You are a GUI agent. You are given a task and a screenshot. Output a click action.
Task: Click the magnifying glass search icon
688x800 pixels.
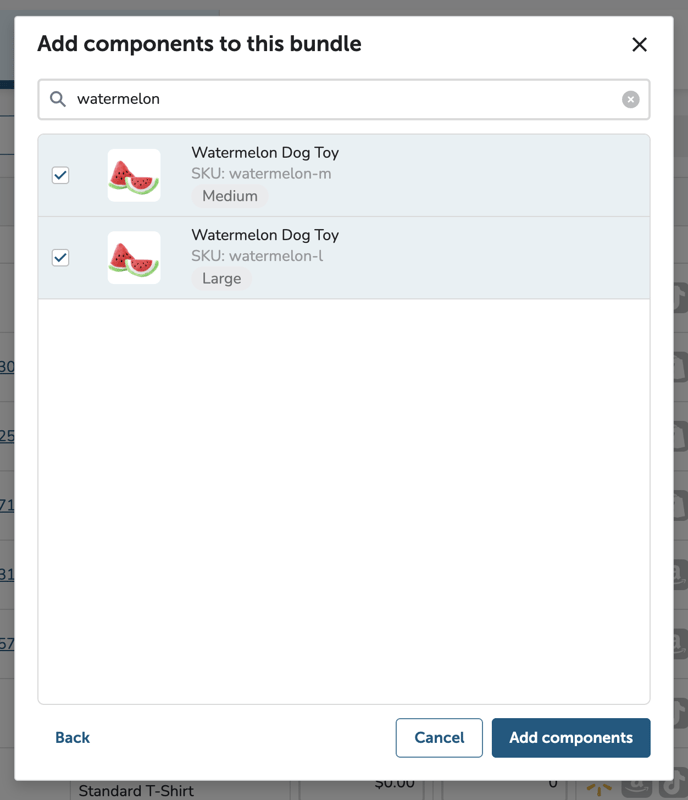pos(58,99)
